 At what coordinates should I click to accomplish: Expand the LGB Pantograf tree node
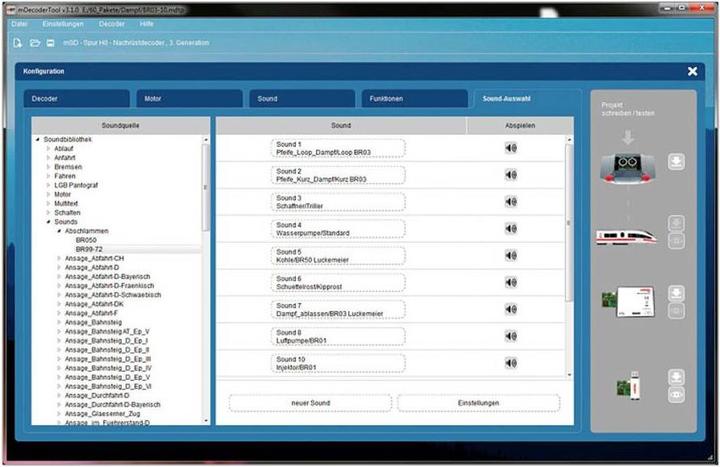point(47,185)
